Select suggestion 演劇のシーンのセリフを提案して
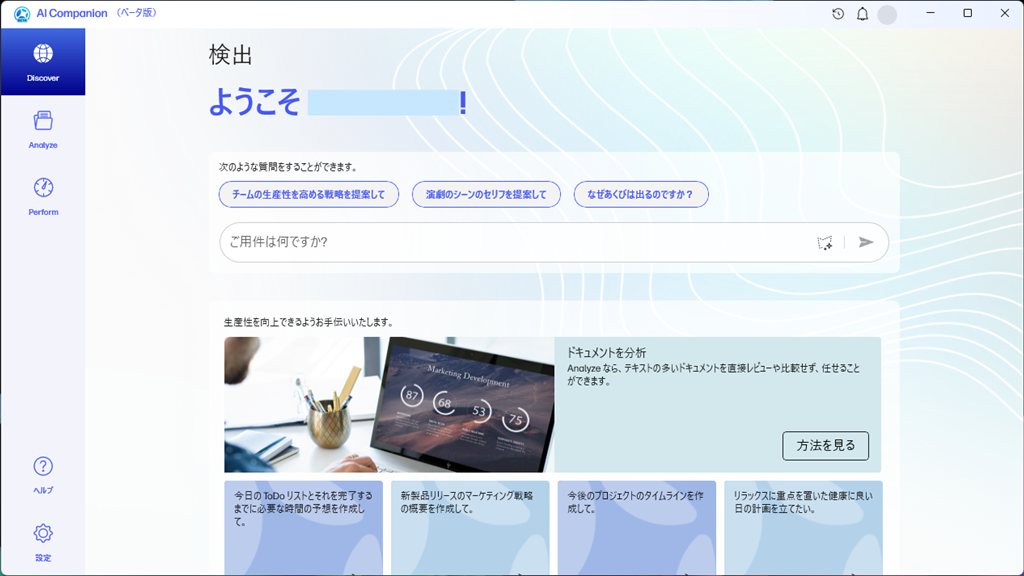This screenshot has width=1024, height=576. 487,195
